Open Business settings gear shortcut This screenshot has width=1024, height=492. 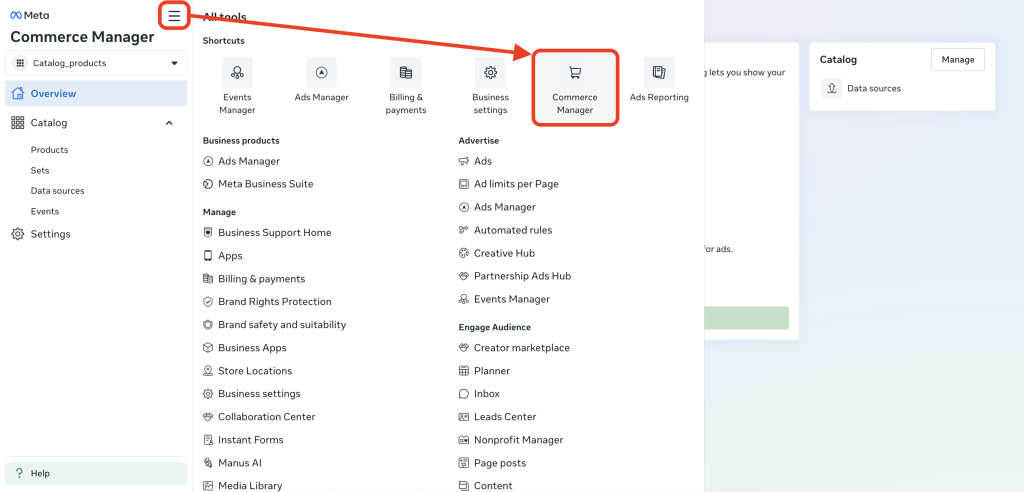[490, 73]
